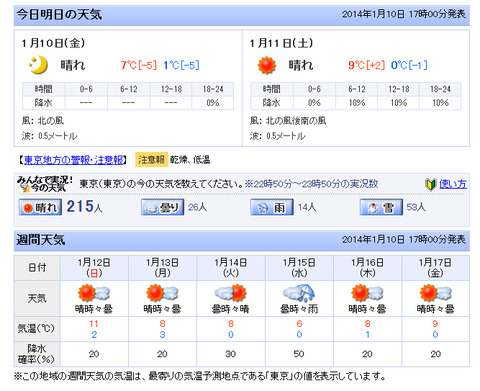Click the moon icon for January 10
This screenshot has height=391, width=480.
tap(39, 65)
